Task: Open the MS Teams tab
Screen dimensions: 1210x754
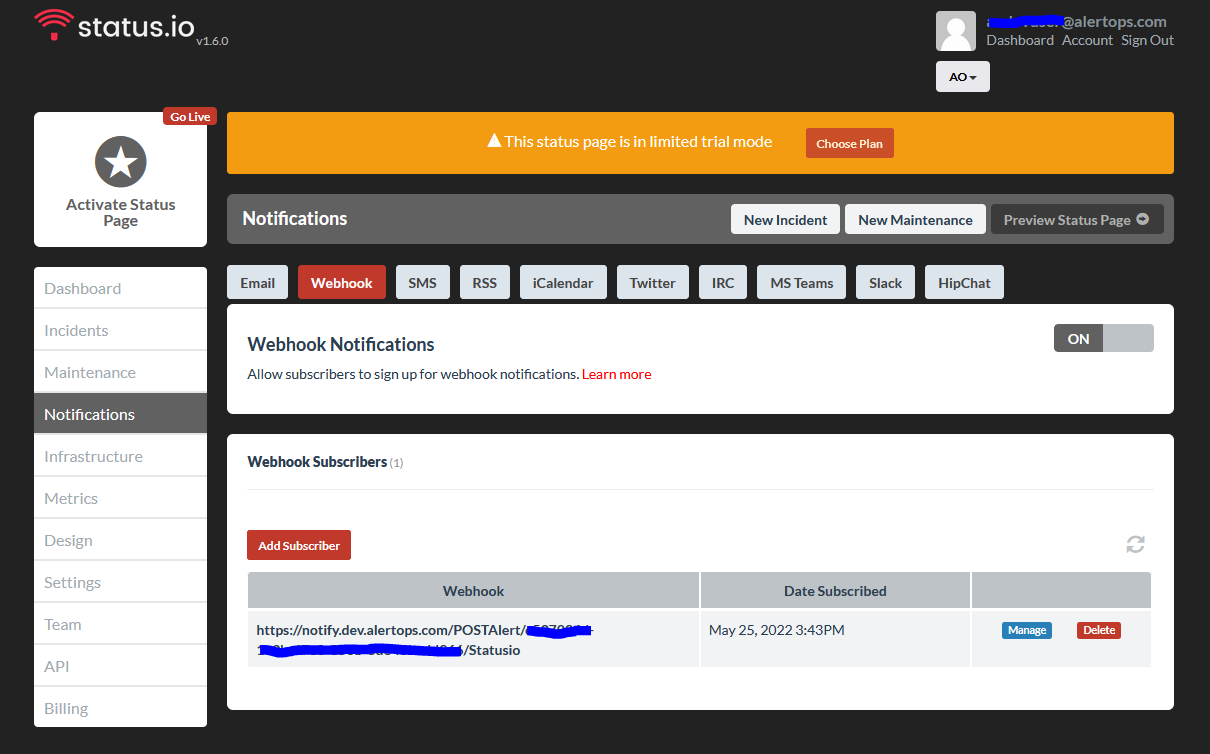Action: coord(801,283)
